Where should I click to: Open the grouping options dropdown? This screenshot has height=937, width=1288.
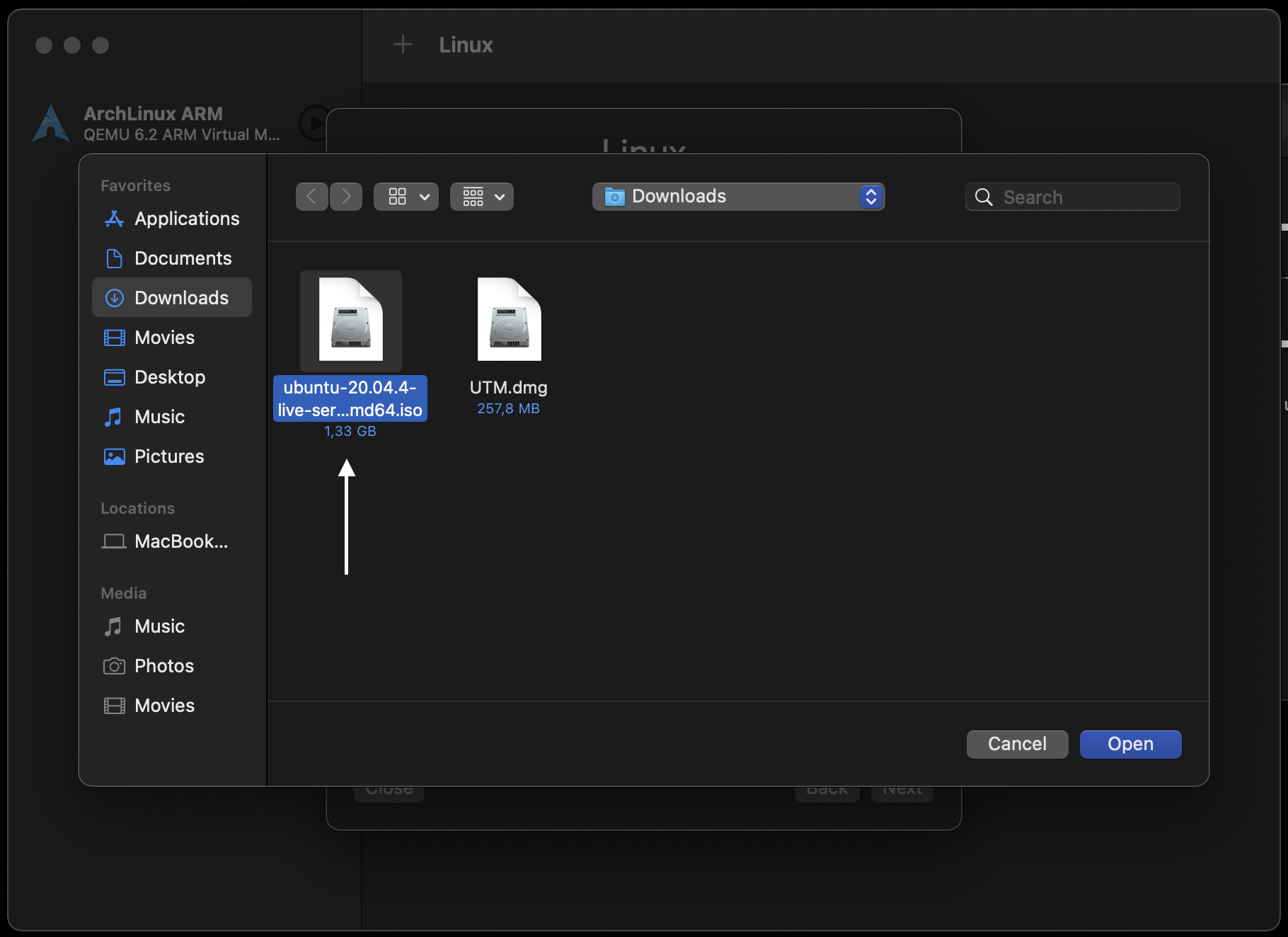pos(482,197)
